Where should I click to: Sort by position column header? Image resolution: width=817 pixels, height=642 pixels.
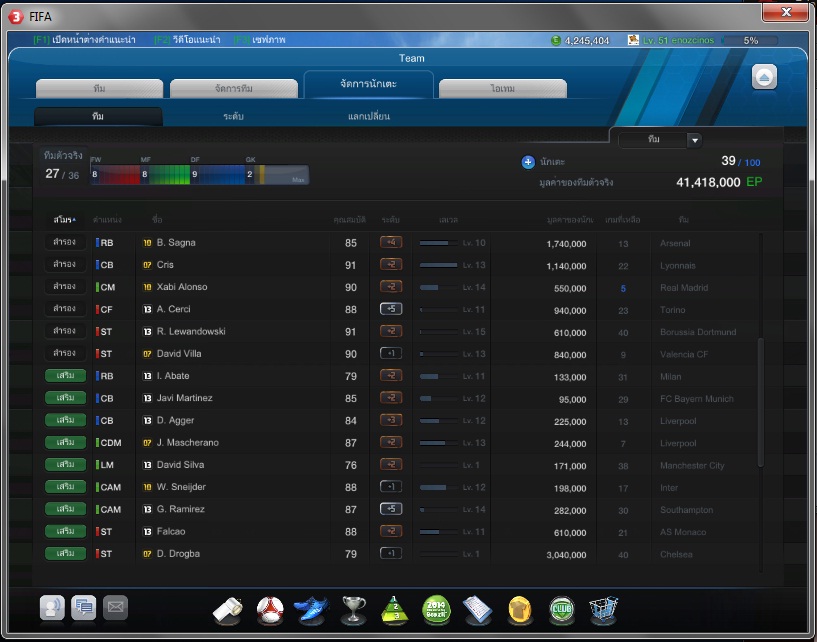tap(107, 220)
